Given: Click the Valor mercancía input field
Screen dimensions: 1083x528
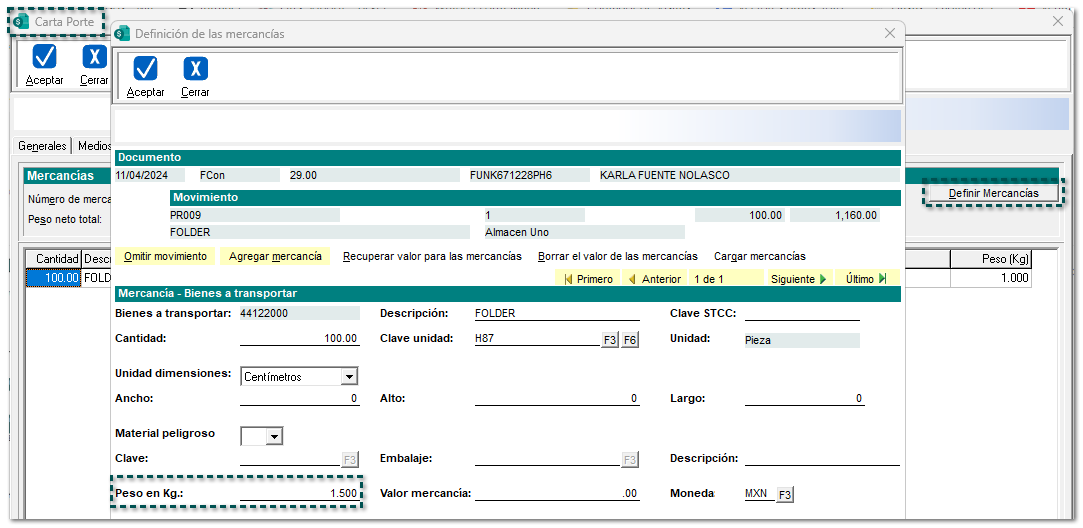Looking at the screenshot, I should [557, 494].
